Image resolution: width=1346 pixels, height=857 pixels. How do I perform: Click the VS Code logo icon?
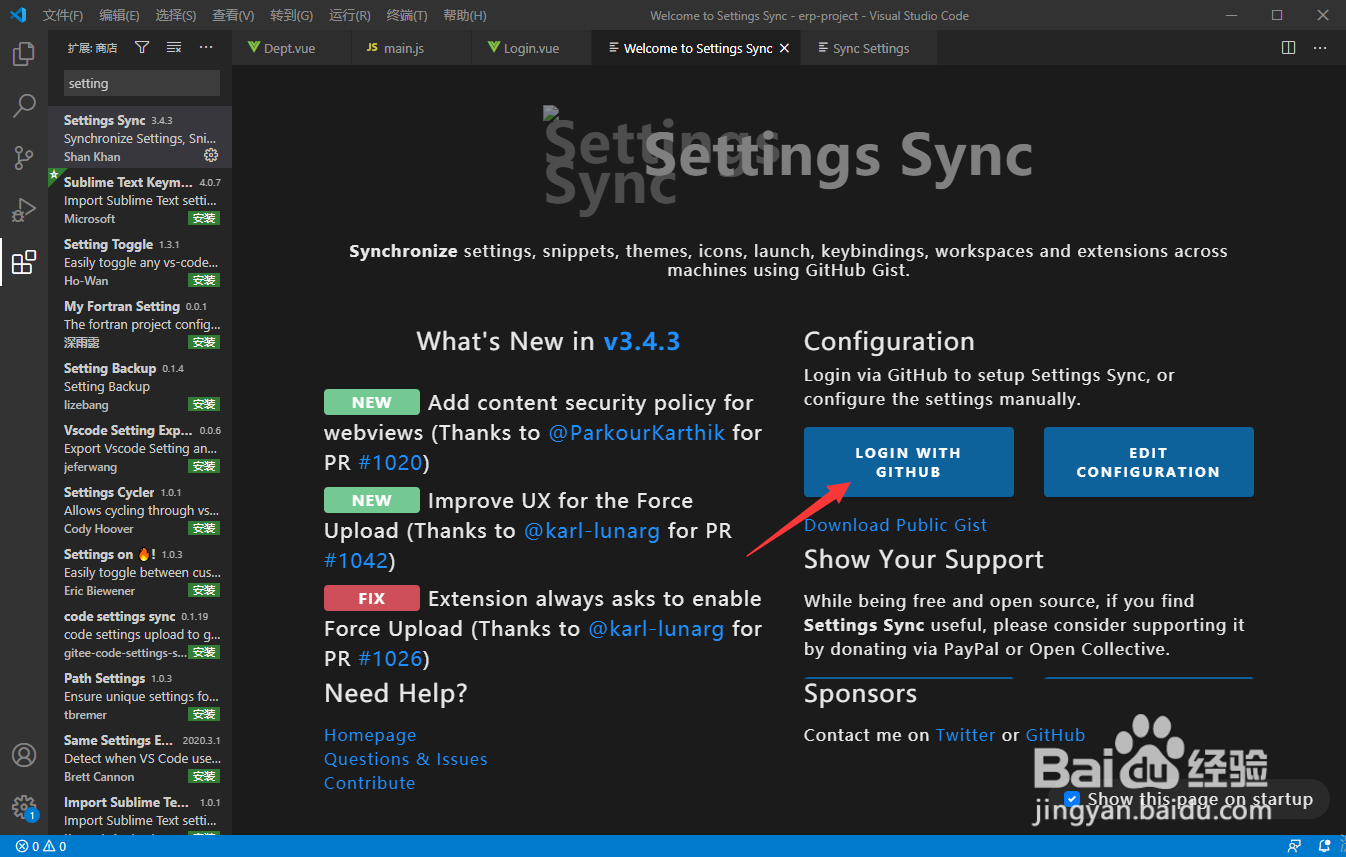(17, 15)
